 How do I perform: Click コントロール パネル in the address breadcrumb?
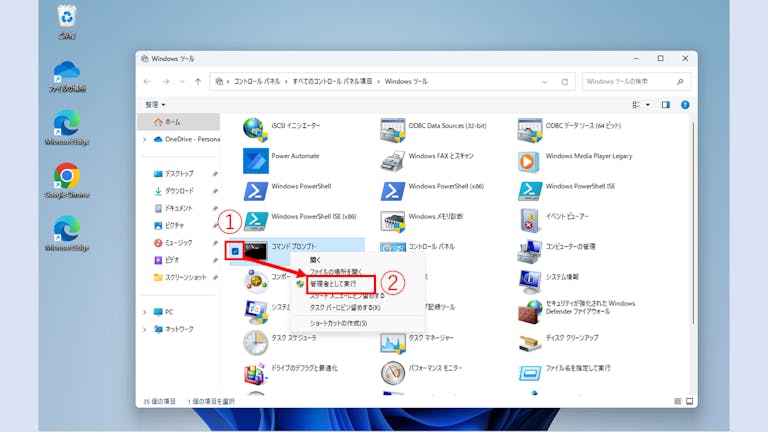coord(257,82)
